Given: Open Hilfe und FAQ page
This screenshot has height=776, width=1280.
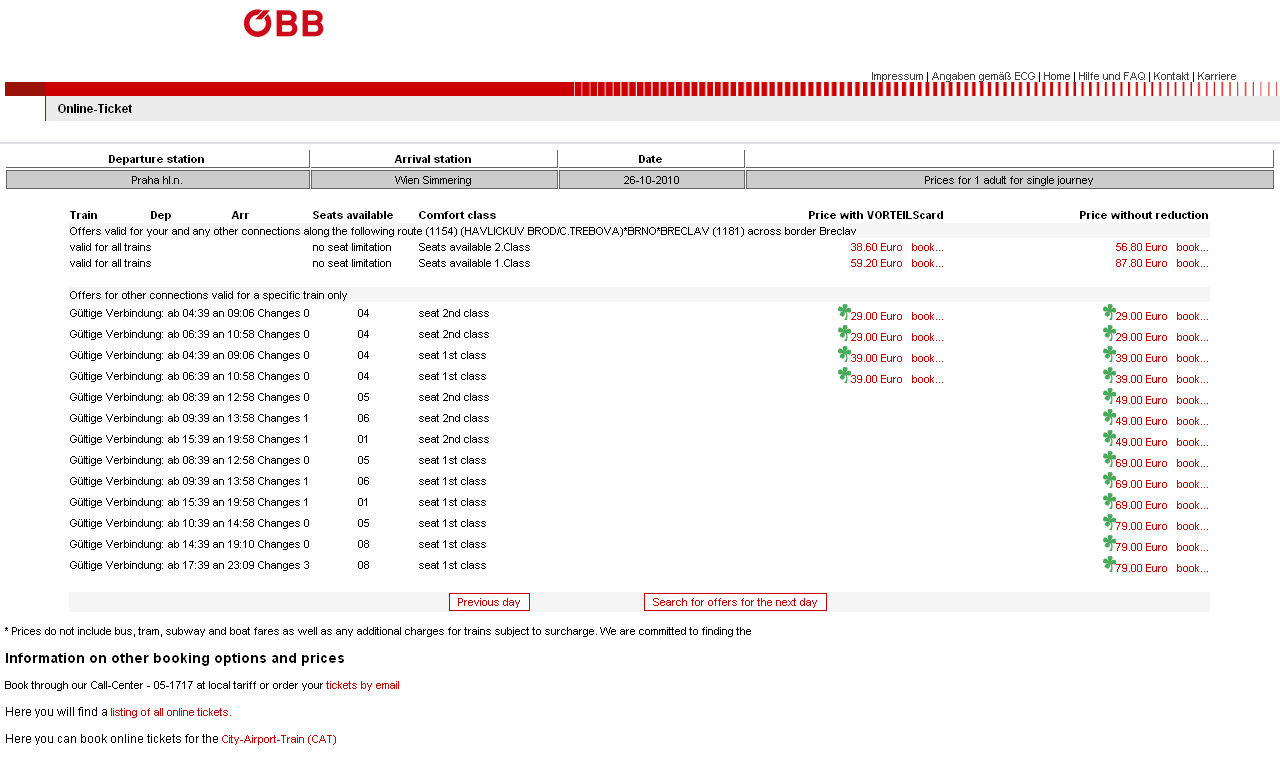Looking at the screenshot, I should [x=1111, y=76].
